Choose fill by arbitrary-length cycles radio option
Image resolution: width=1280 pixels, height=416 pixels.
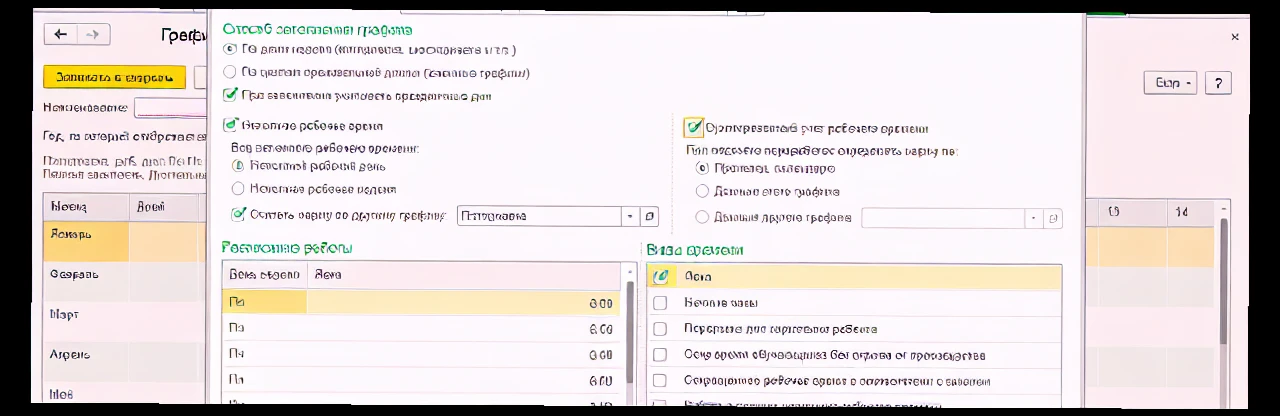tap(230, 72)
